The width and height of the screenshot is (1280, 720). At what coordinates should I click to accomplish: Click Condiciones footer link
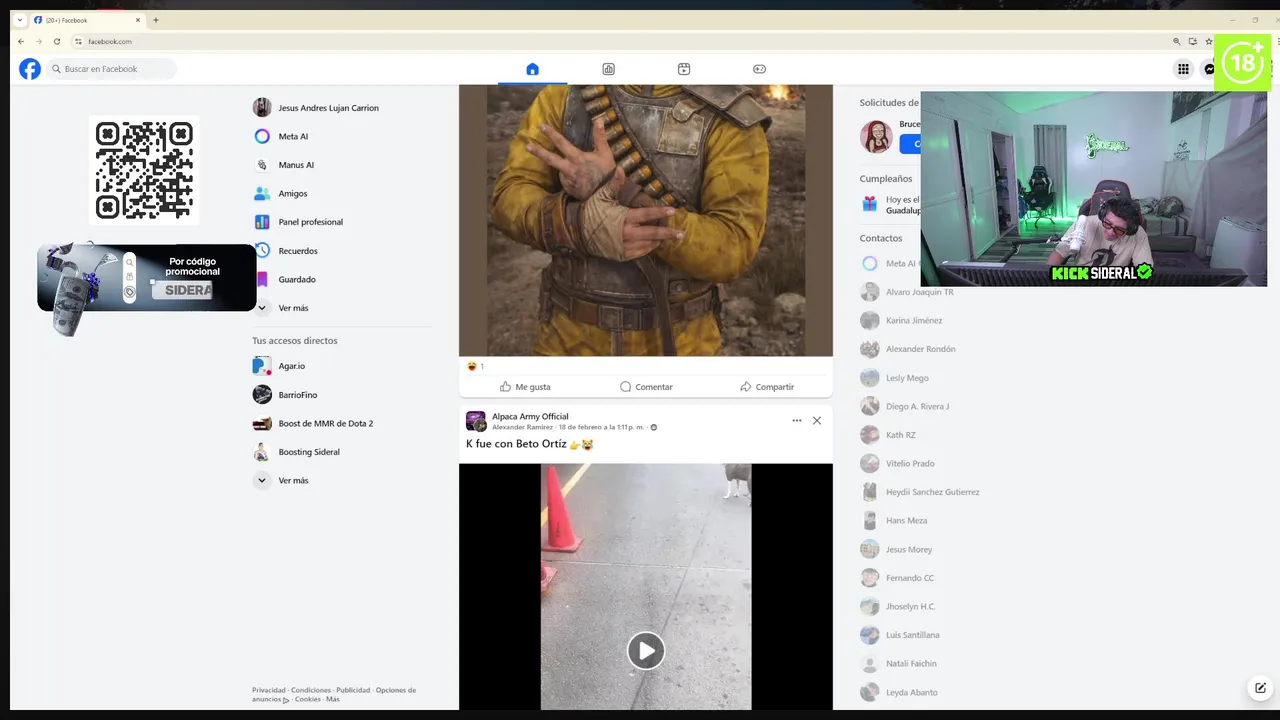[x=311, y=690]
